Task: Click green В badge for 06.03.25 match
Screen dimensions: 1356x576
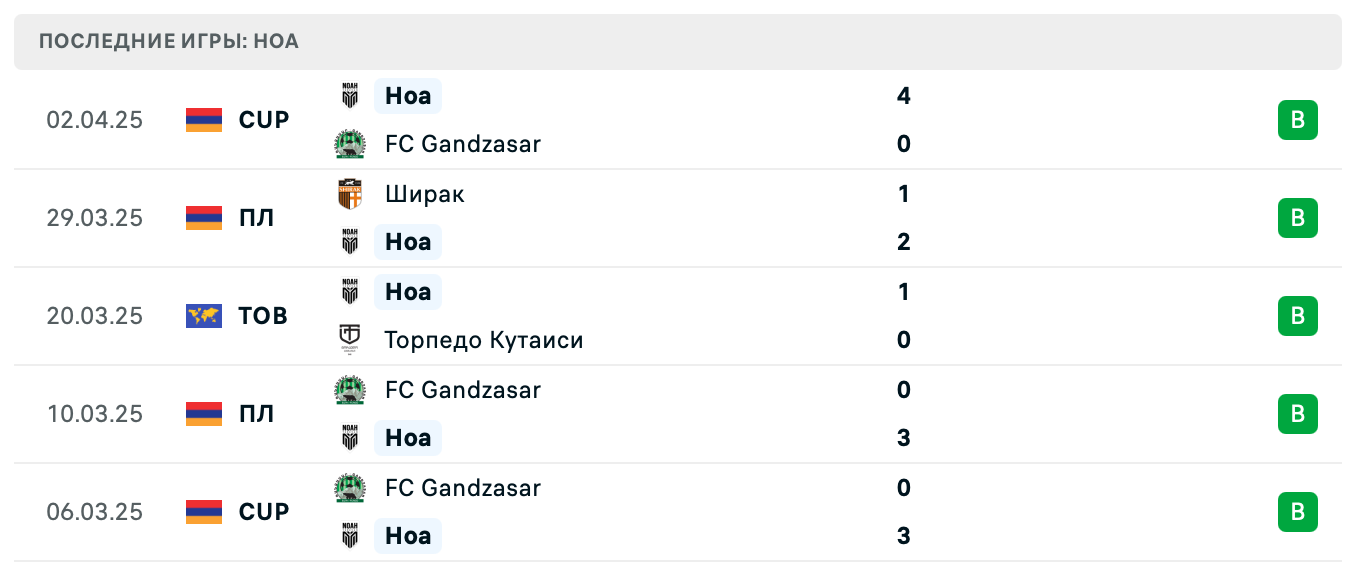Action: pyautogui.click(x=1297, y=512)
